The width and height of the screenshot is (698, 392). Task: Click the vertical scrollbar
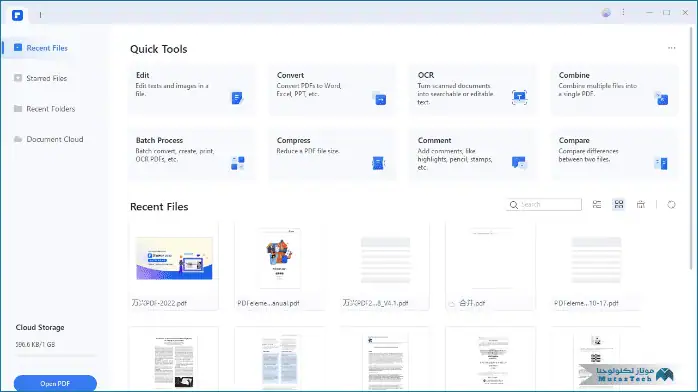point(690,148)
